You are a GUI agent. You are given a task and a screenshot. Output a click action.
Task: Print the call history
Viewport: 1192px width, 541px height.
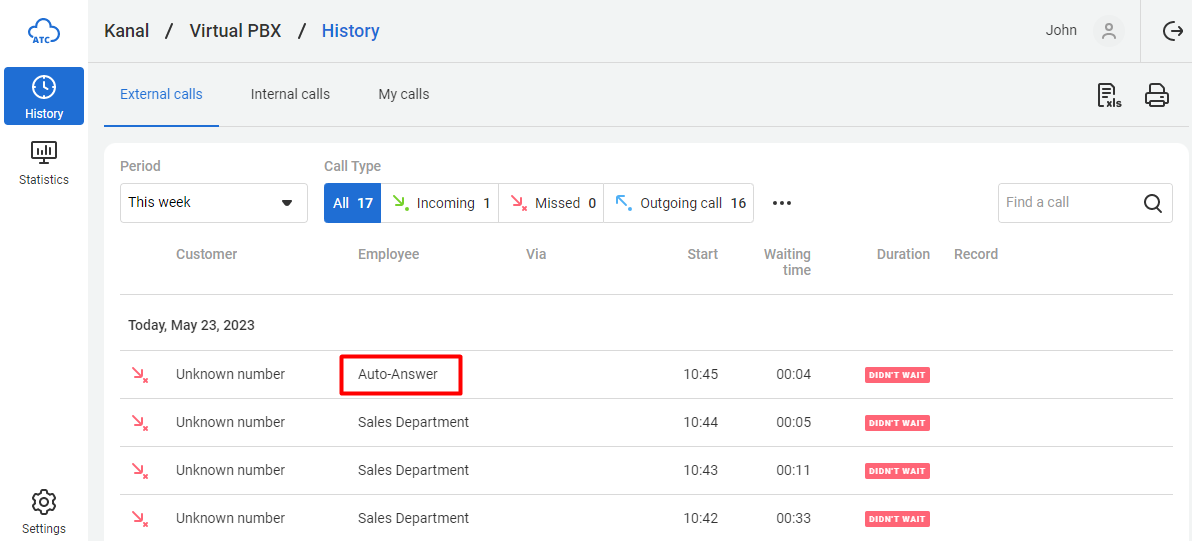[1157, 95]
